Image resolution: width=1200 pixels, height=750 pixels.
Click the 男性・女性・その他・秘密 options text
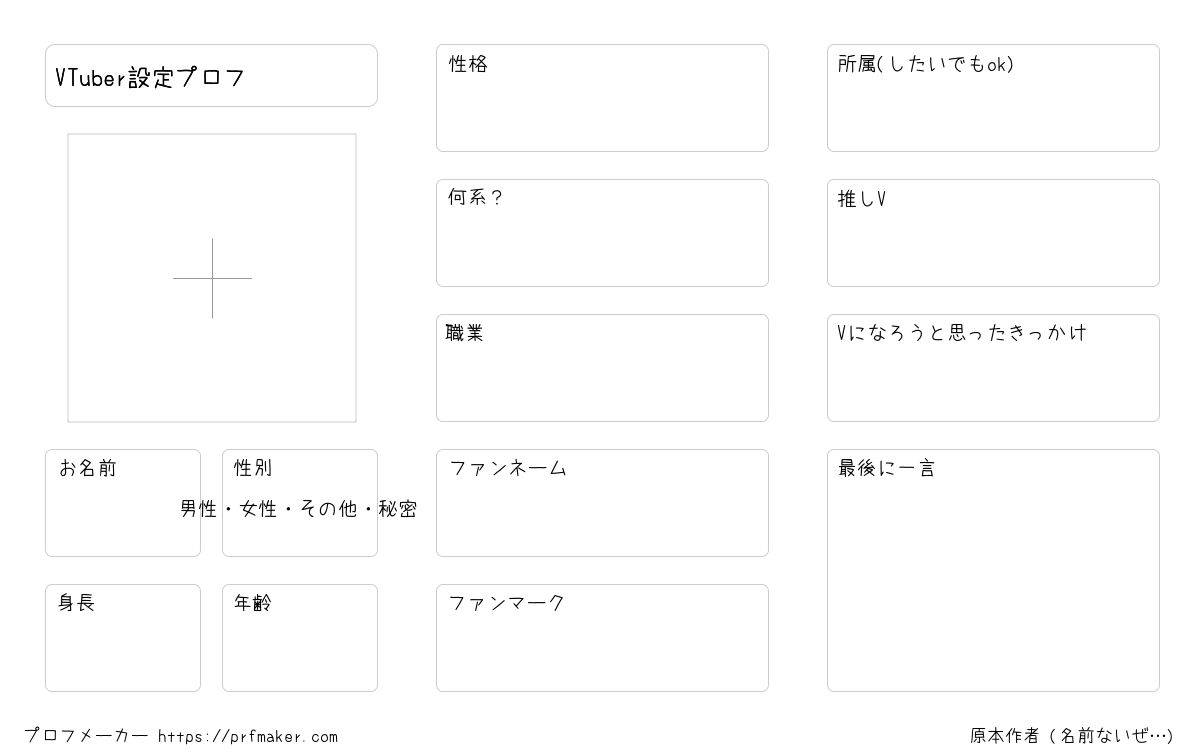299,509
